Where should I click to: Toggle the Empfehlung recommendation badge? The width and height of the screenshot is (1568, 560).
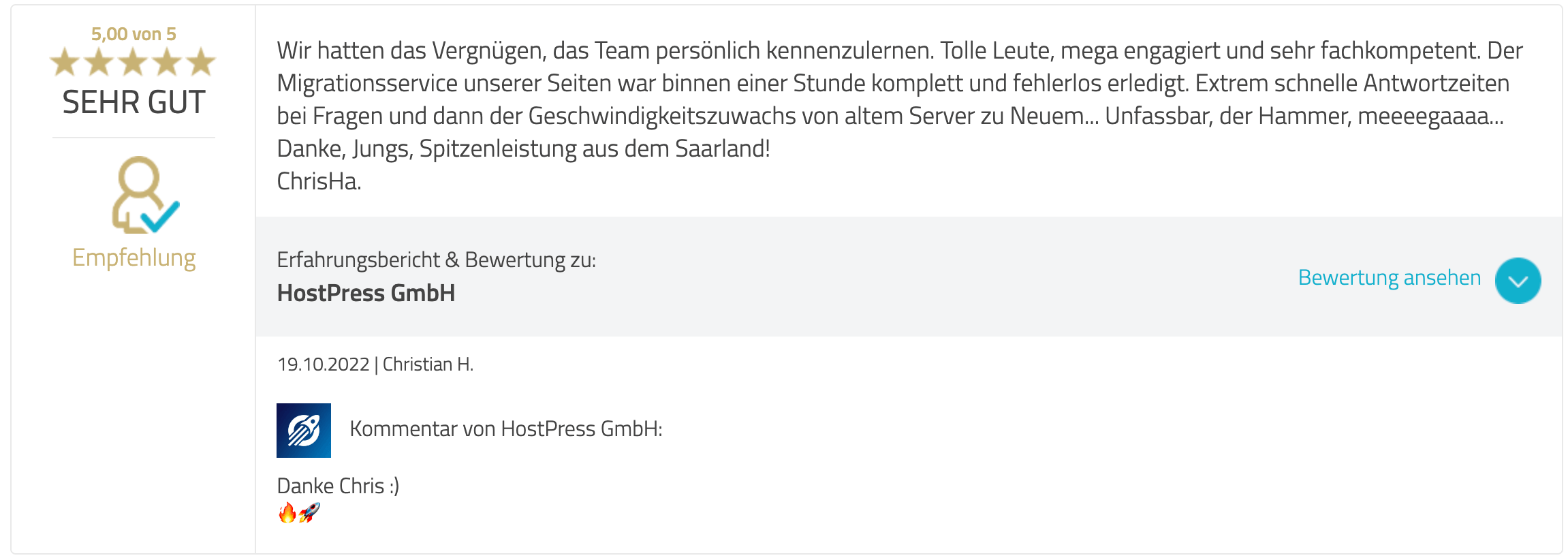point(134,258)
